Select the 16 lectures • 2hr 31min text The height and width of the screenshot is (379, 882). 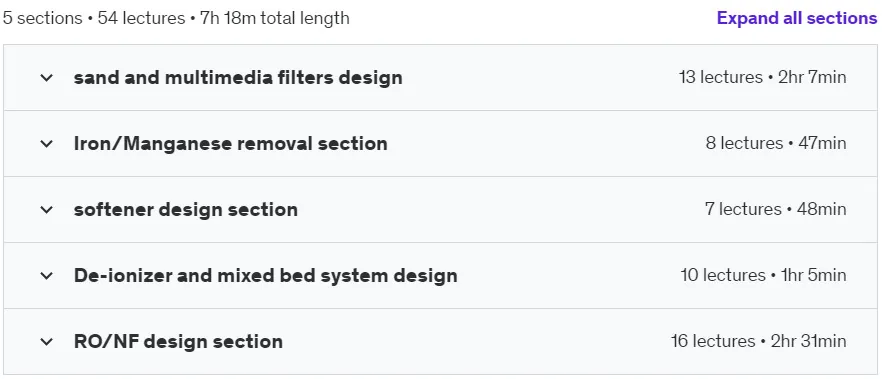tap(758, 341)
